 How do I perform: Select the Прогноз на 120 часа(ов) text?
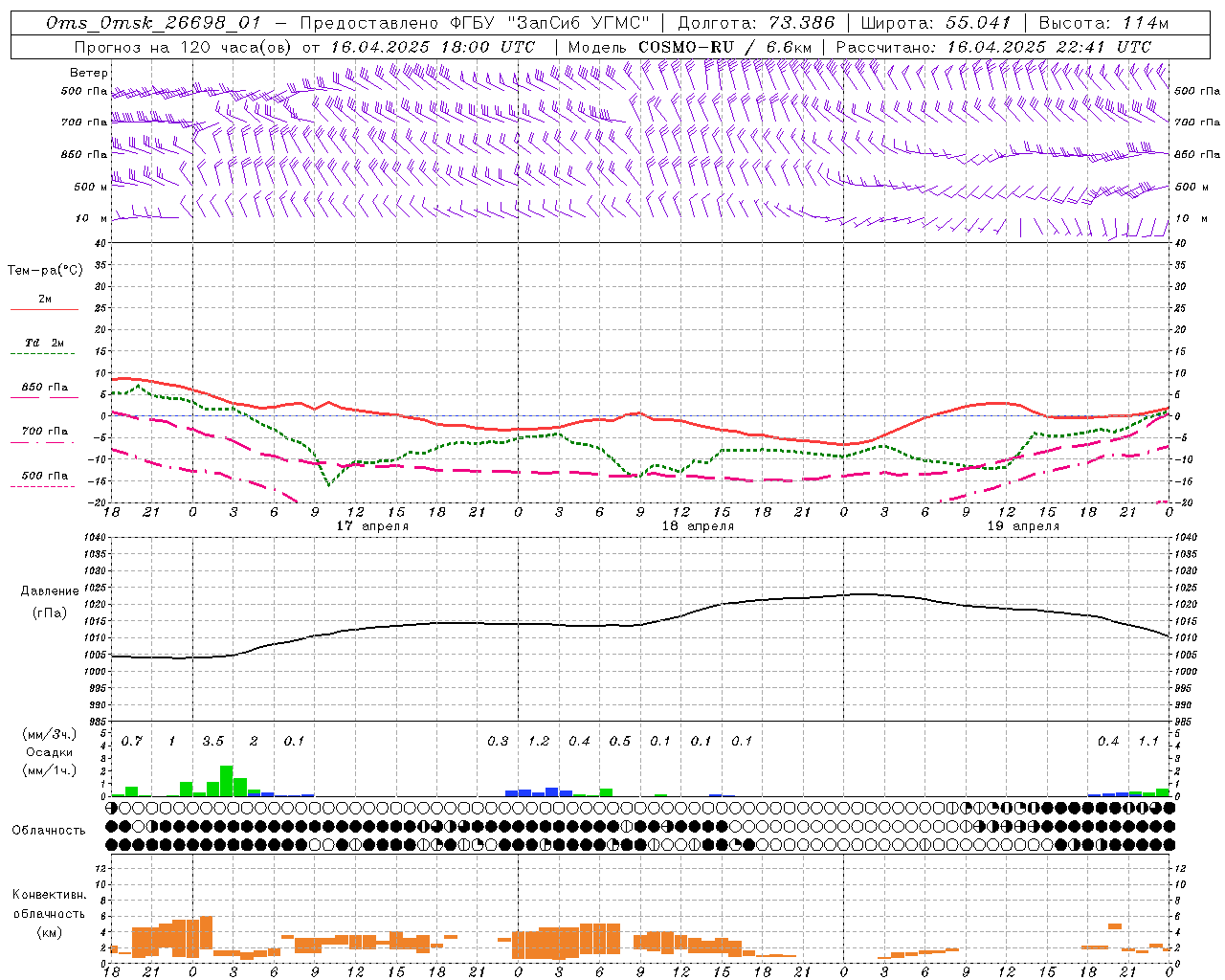point(185,47)
